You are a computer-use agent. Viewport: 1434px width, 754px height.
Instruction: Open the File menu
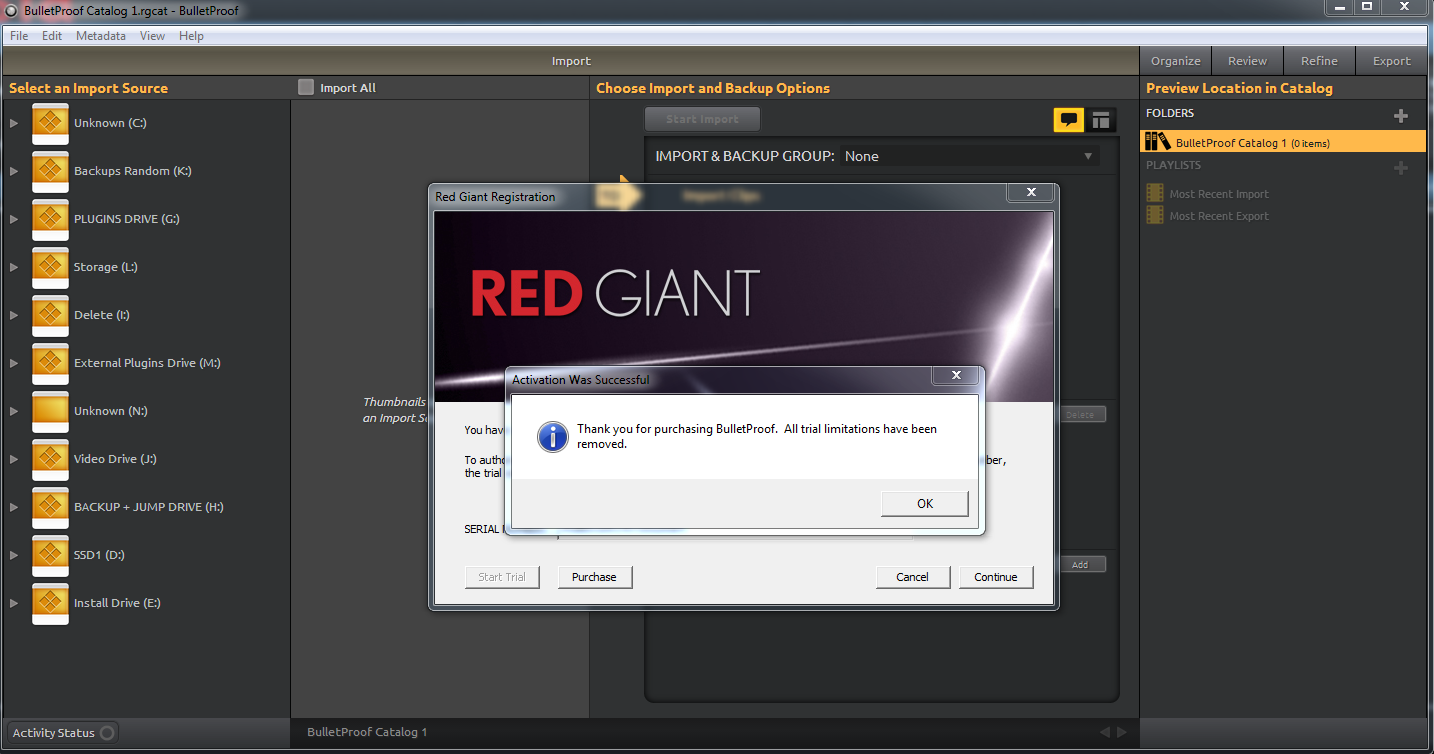coord(19,36)
